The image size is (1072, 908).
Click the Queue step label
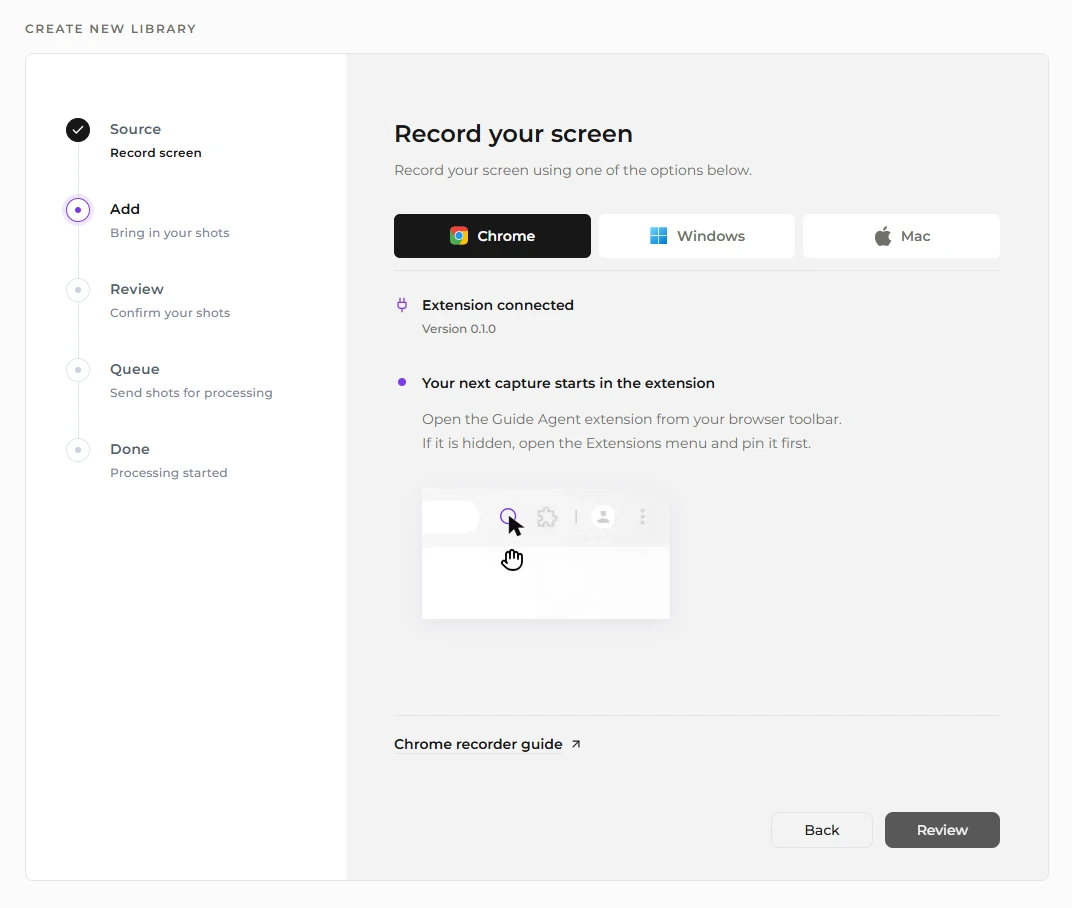(135, 369)
